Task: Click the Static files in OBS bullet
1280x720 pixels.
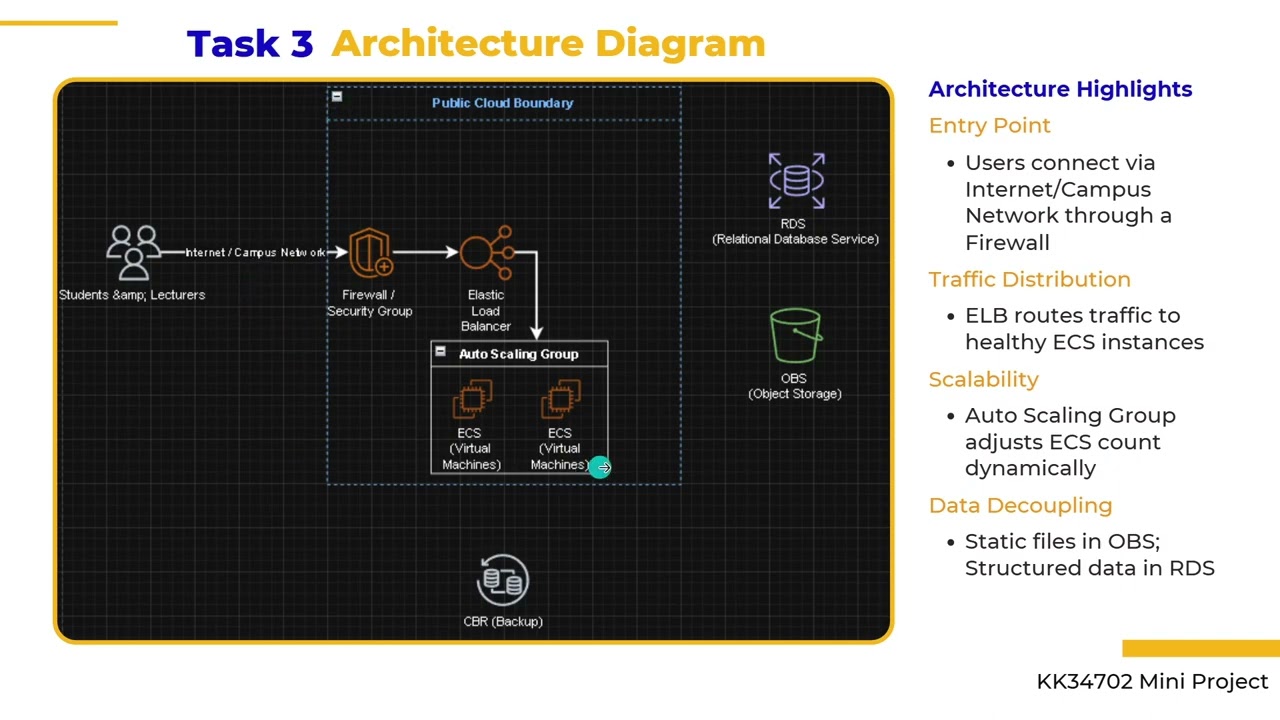Action: point(1089,555)
